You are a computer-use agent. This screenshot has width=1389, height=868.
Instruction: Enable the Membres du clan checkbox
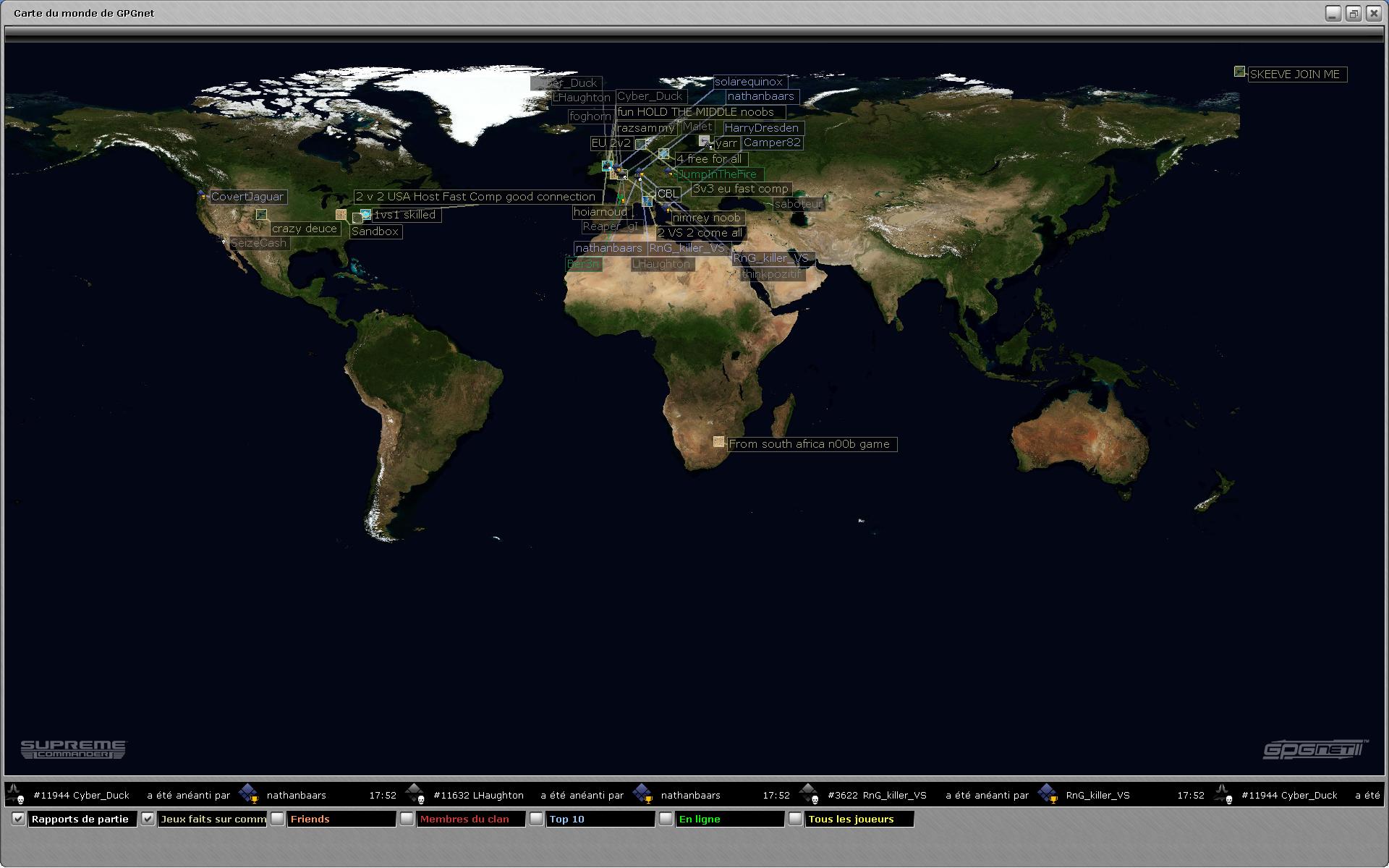click(x=407, y=819)
